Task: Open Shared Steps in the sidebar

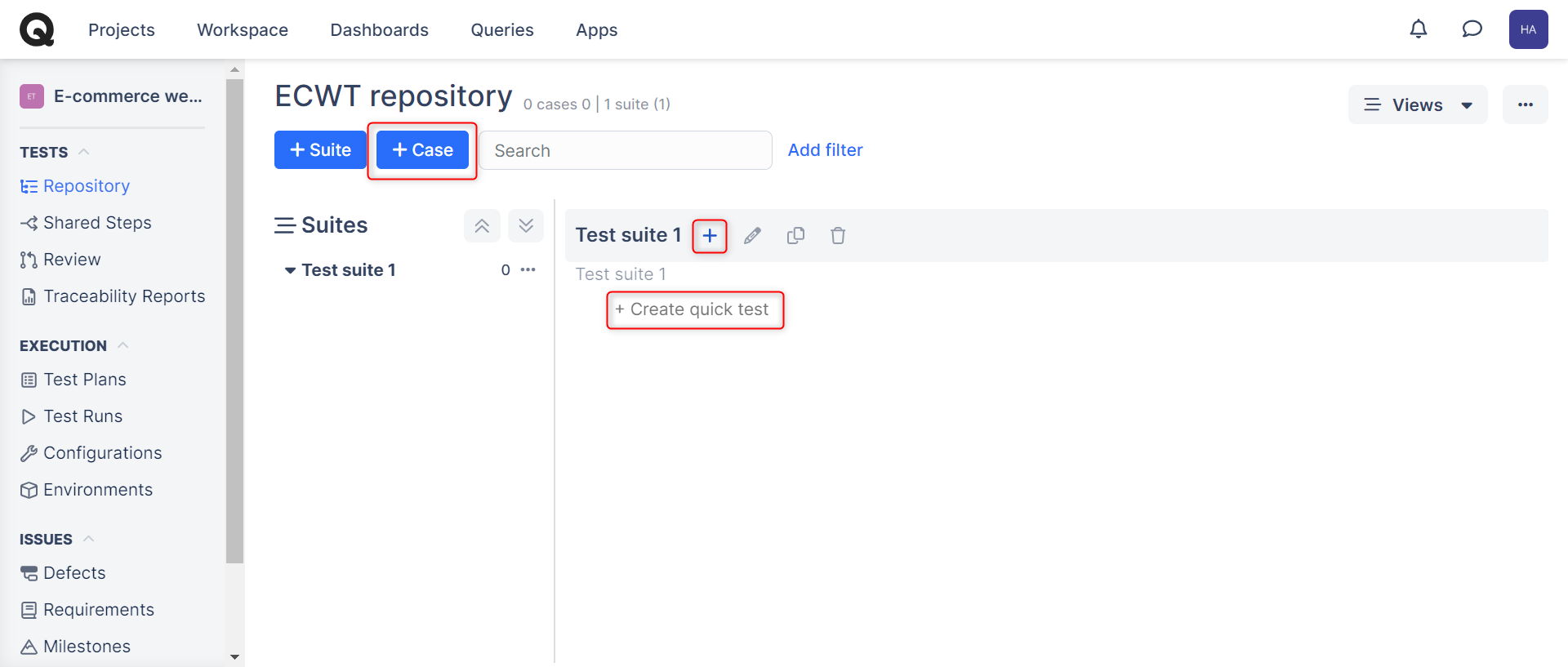Action: tap(96, 223)
